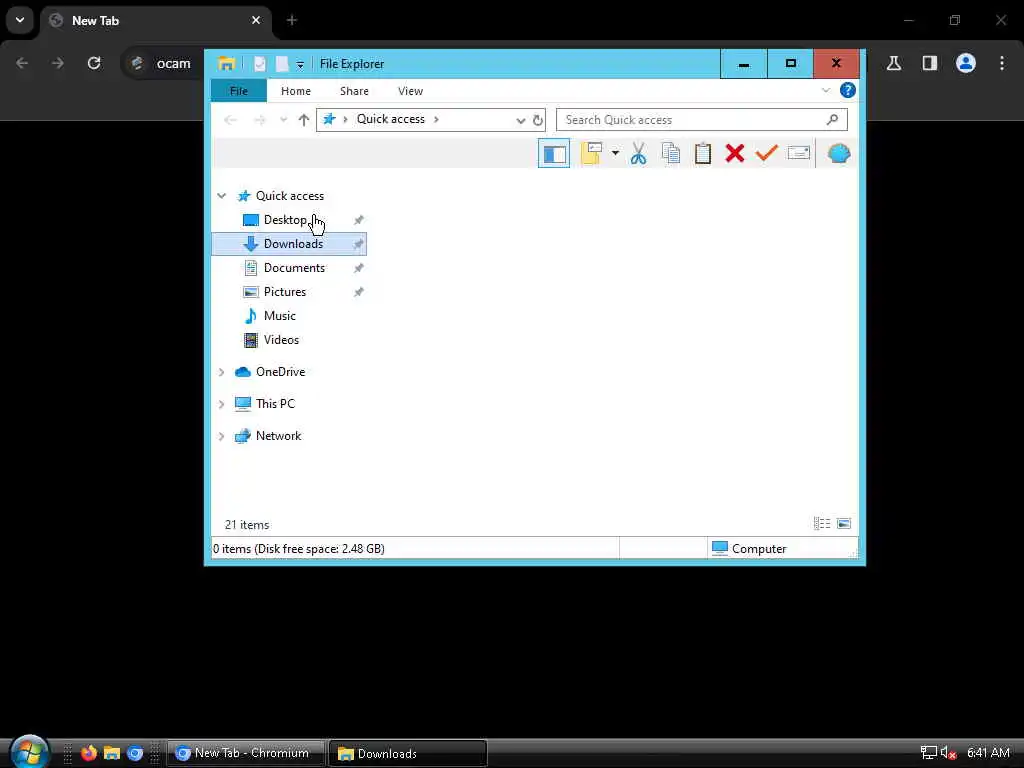Open Customize Quick Access Toolbar dropdown
Viewport: 1024px width, 768px height.
pyautogui.click(x=300, y=64)
